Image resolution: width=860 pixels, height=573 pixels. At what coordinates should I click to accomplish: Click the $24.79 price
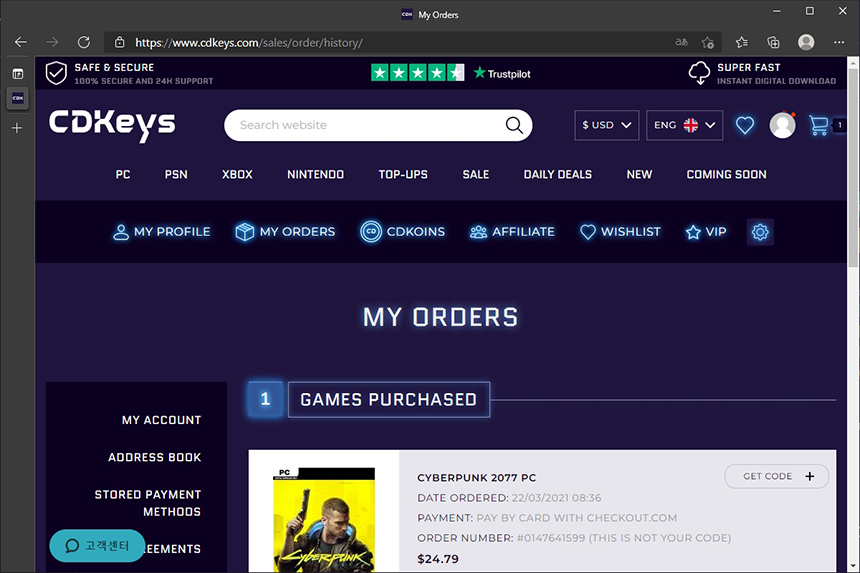pos(438,559)
